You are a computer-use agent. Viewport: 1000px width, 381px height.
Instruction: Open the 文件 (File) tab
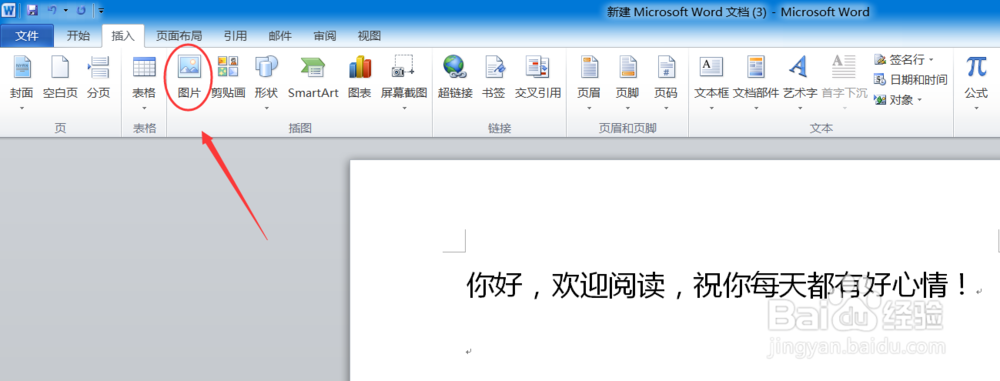pyautogui.click(x=27, y=36)
